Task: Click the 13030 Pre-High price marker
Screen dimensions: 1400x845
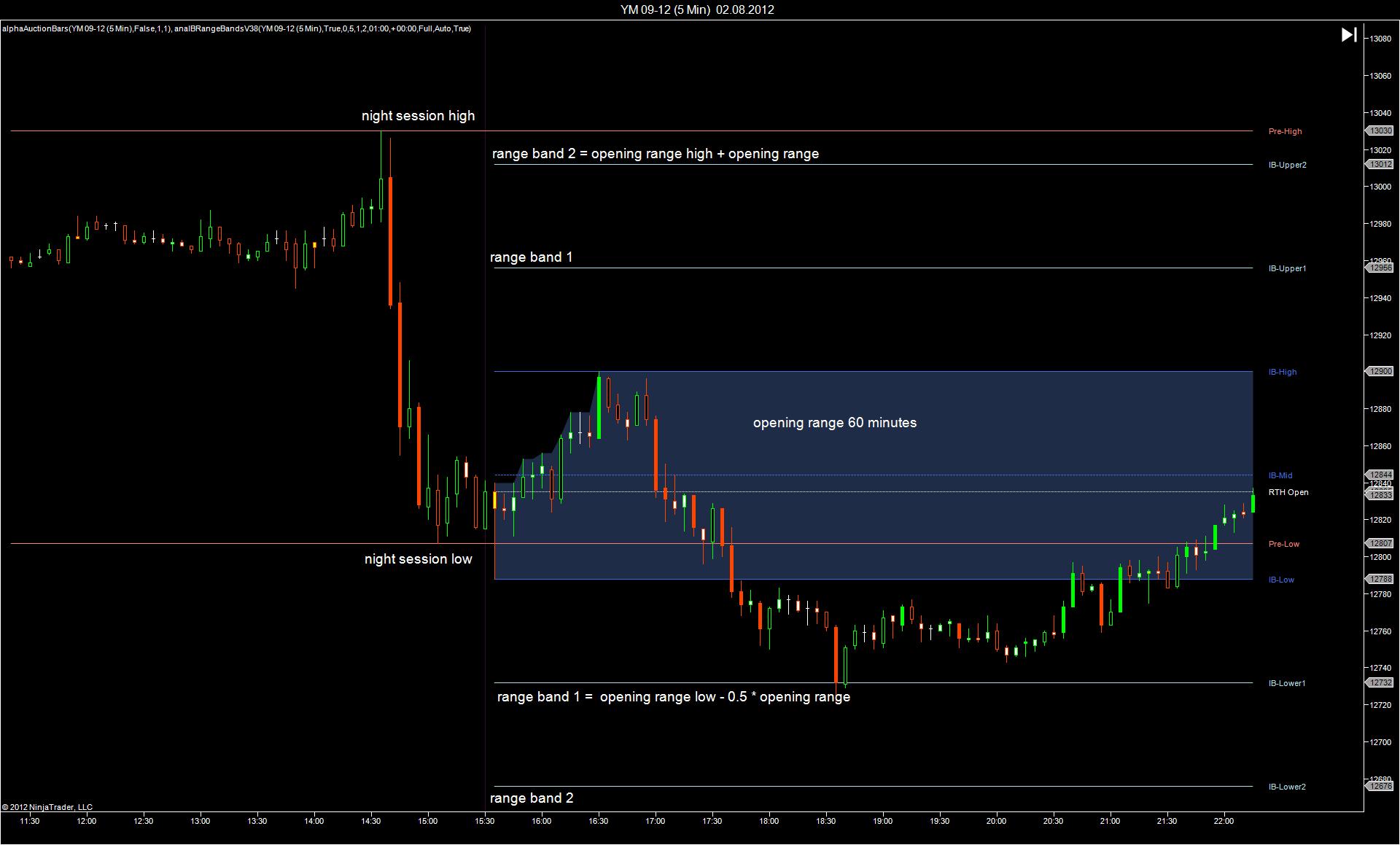Action: coord(1380,131)
